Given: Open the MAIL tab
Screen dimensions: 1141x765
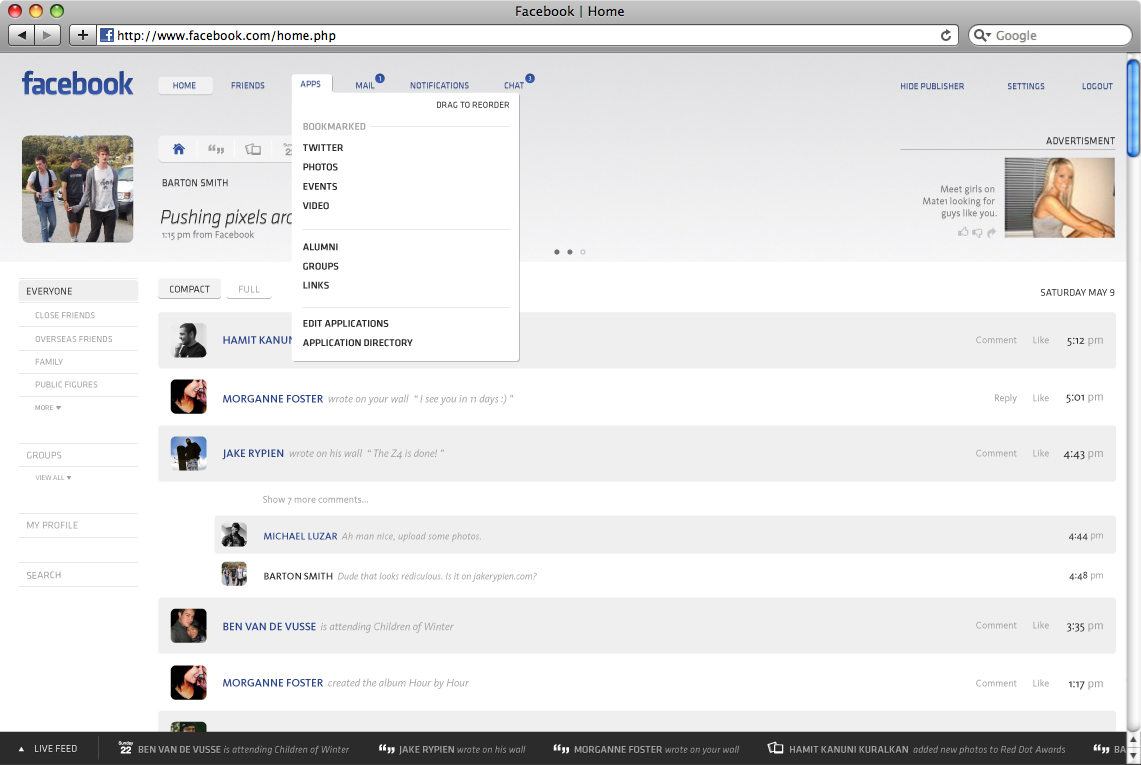Looking at the screenshot, I should pyautogui.click(x=365, y=85).
